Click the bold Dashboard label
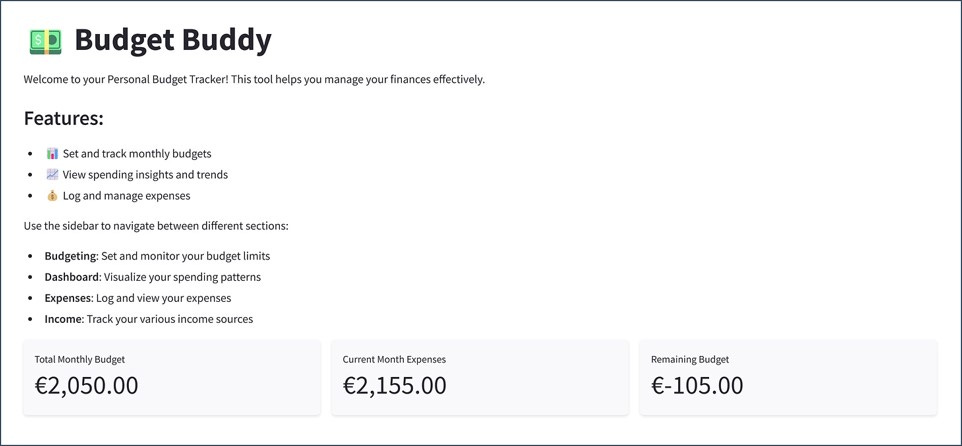Viewport: 962px width, 446px height. click(x=71, y=277)
